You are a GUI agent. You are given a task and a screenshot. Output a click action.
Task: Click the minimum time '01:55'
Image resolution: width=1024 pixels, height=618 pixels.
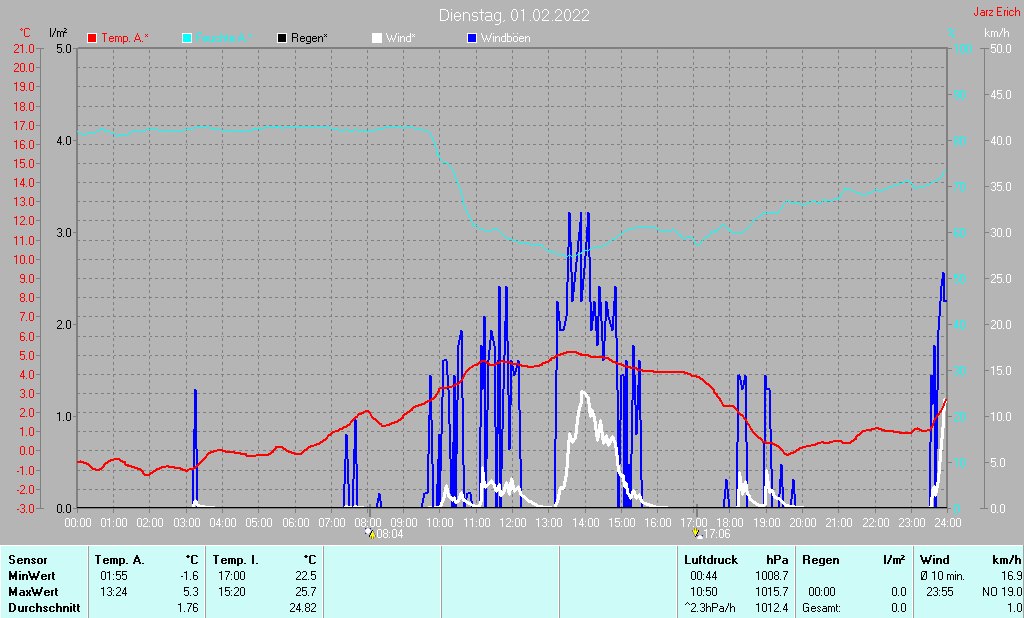coord(114,576)
